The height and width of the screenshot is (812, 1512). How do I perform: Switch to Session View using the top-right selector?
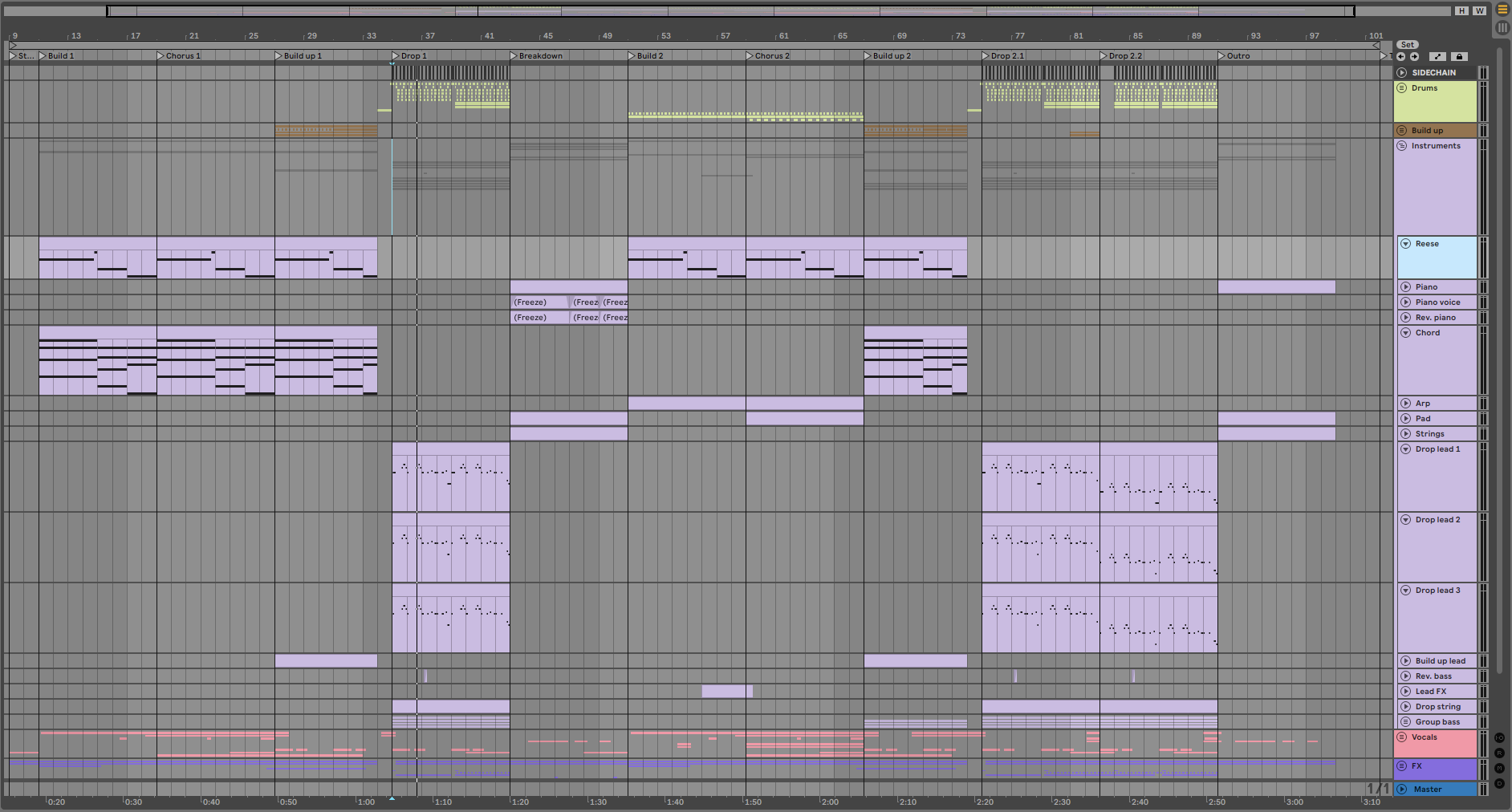pos(1502,27)
